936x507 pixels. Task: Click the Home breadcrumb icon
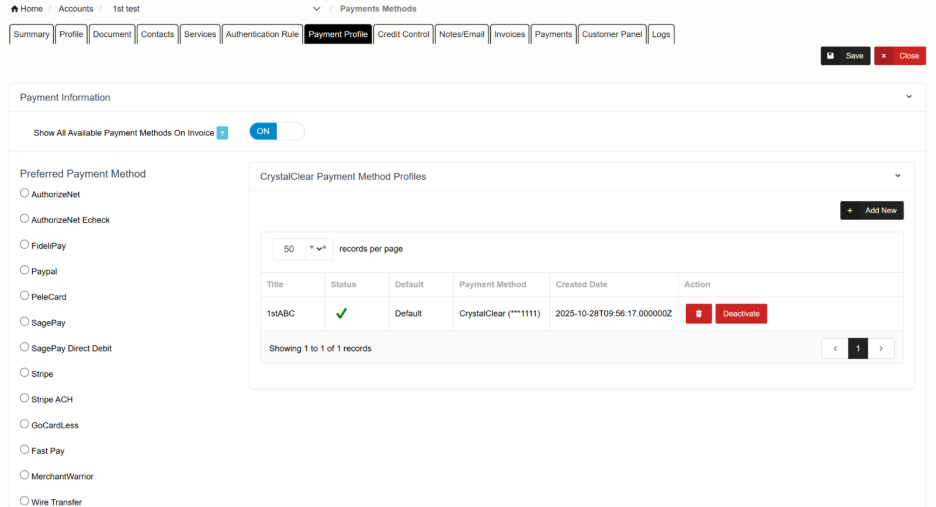tap(14, 9)
